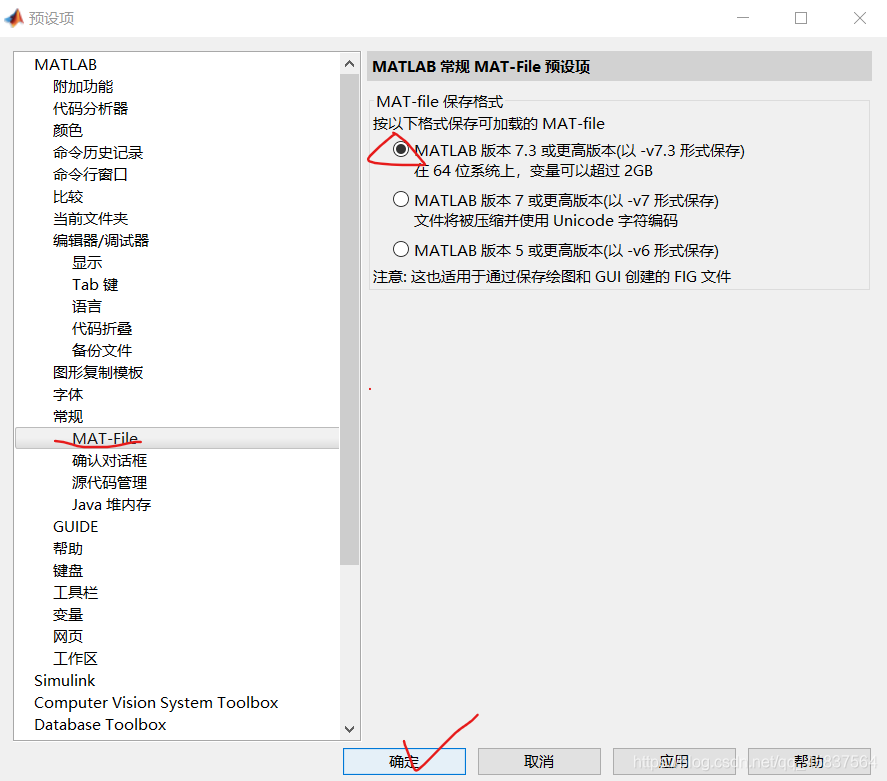Select 源代码管理 under 常规

point(110,483)
